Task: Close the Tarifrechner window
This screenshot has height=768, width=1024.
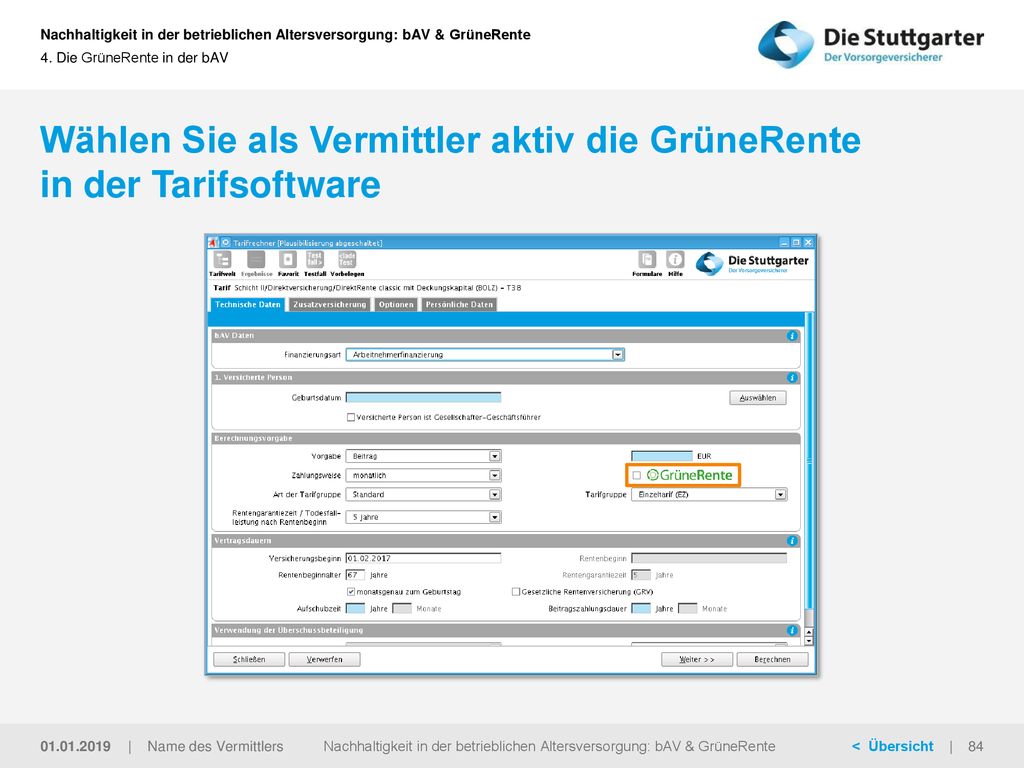Action: click(808, 242)
